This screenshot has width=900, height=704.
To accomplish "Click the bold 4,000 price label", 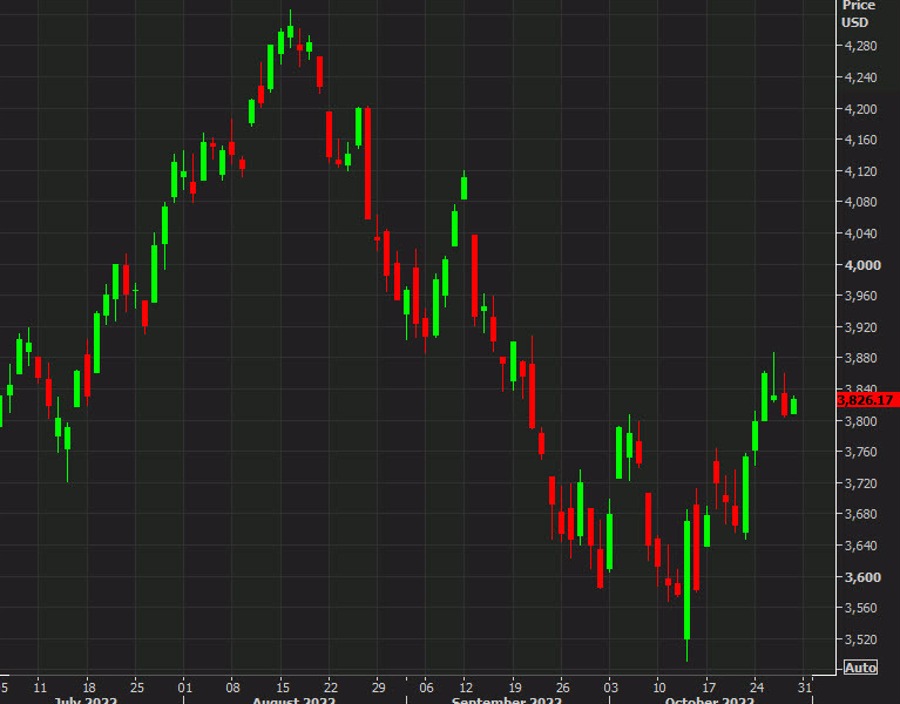I will pyautogui.click(x=862, y=265).
